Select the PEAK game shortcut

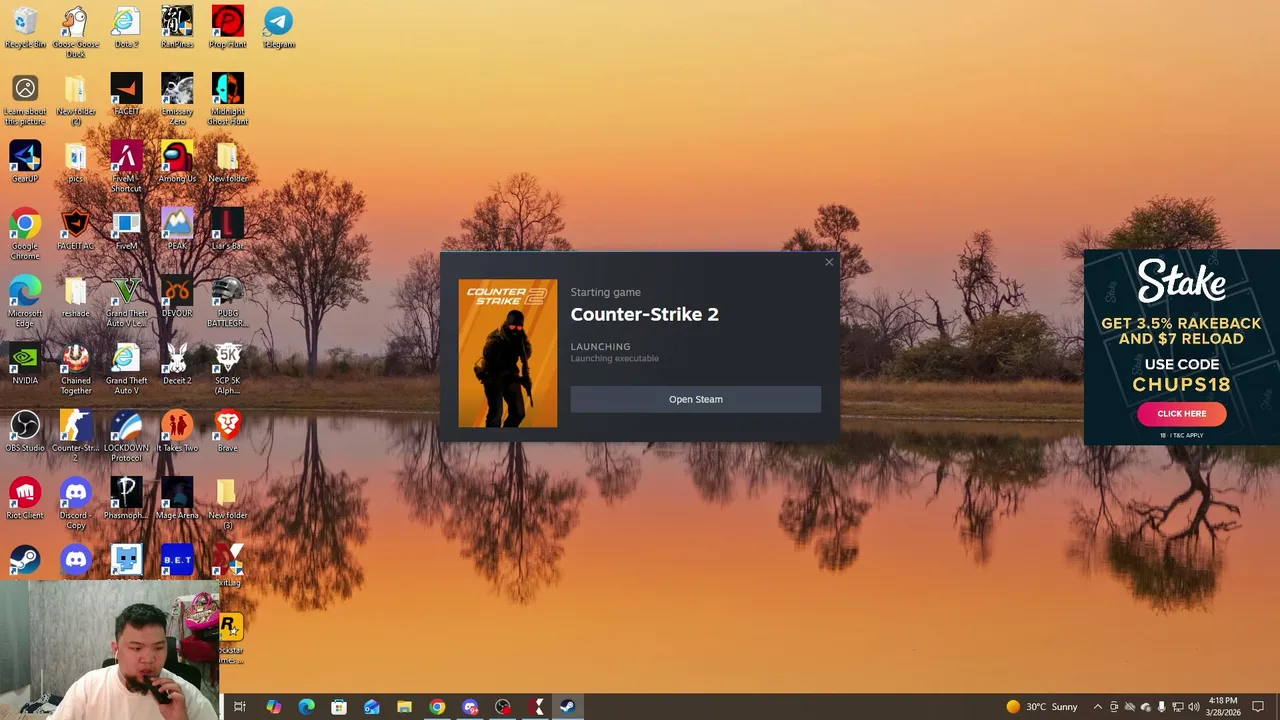click(177, 230)
